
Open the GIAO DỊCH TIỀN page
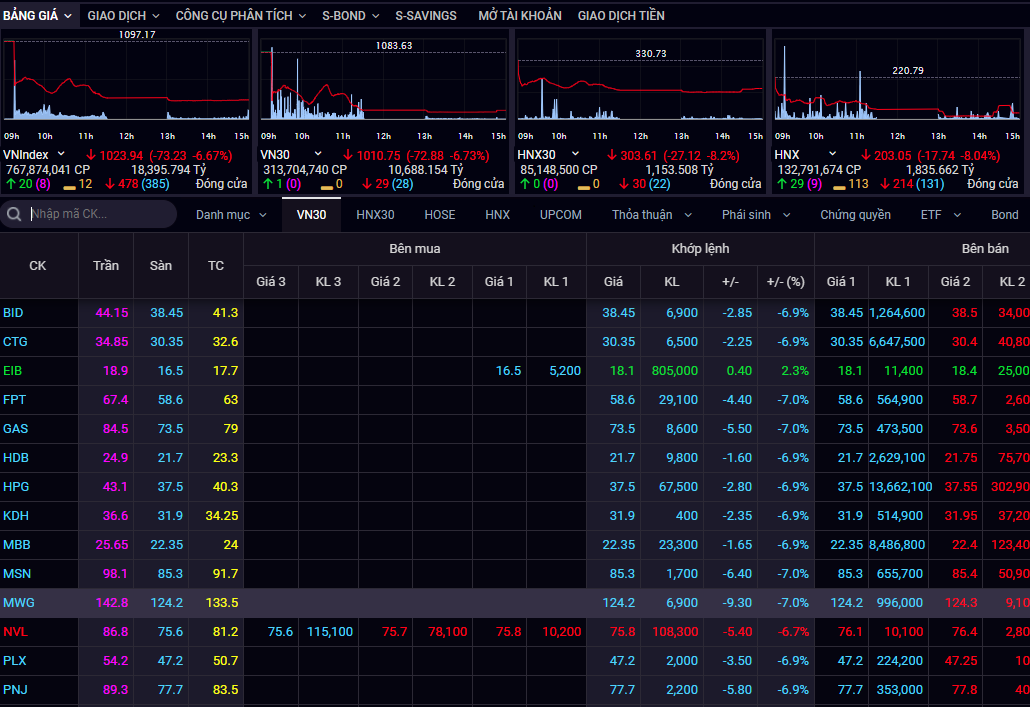(x=621, y=16)
